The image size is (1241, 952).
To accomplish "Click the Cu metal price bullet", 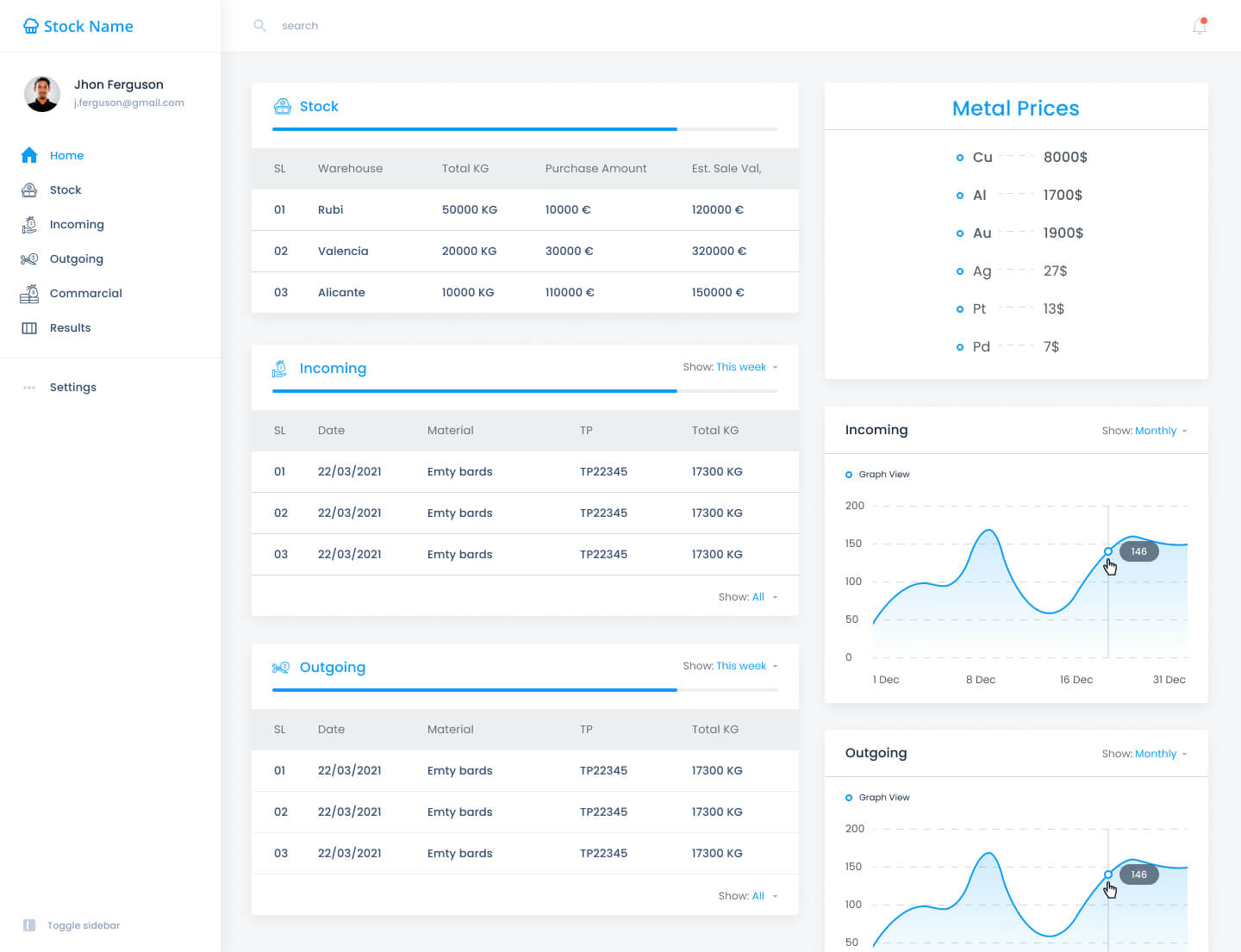I will point(960,158).
